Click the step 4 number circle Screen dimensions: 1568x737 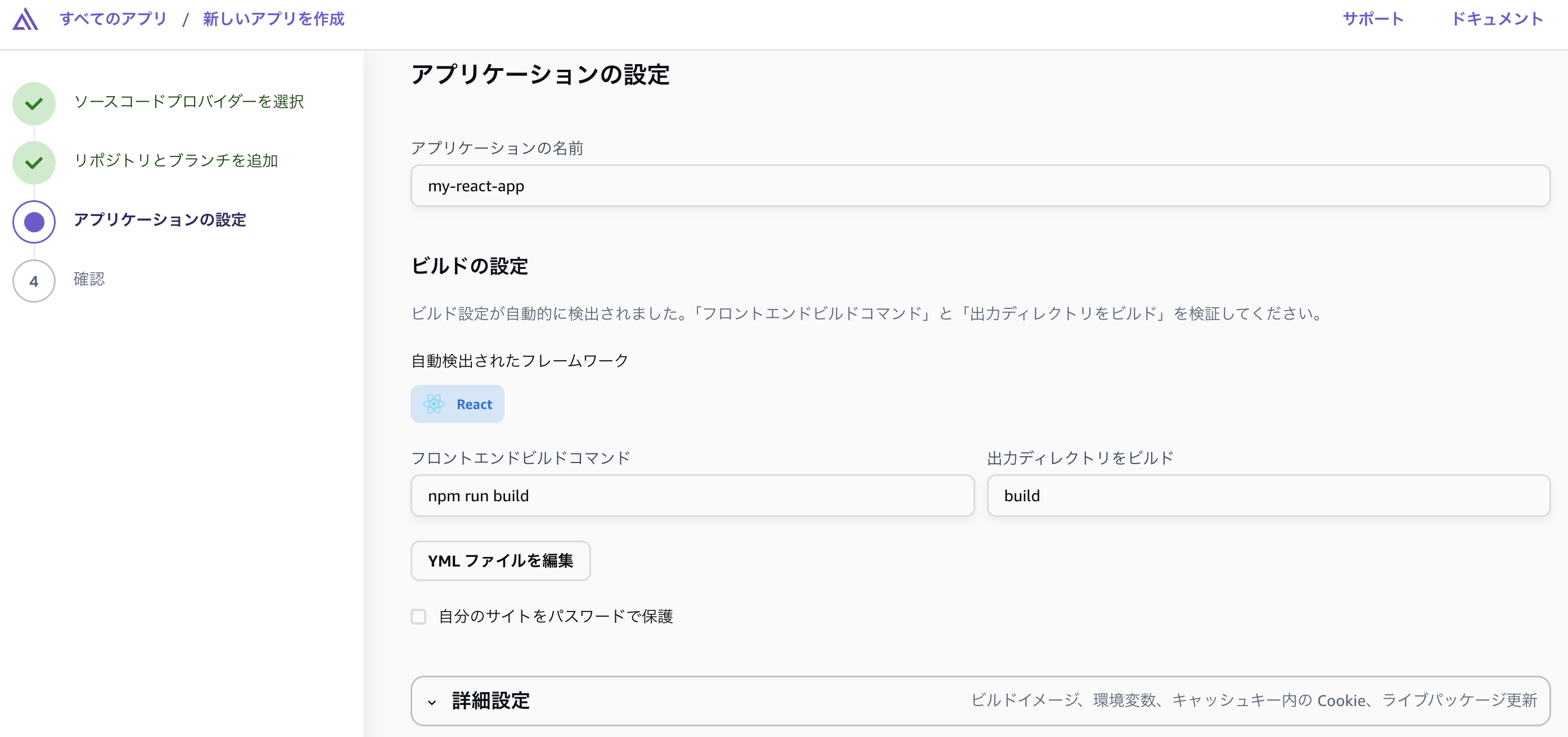tap(34, 281)
